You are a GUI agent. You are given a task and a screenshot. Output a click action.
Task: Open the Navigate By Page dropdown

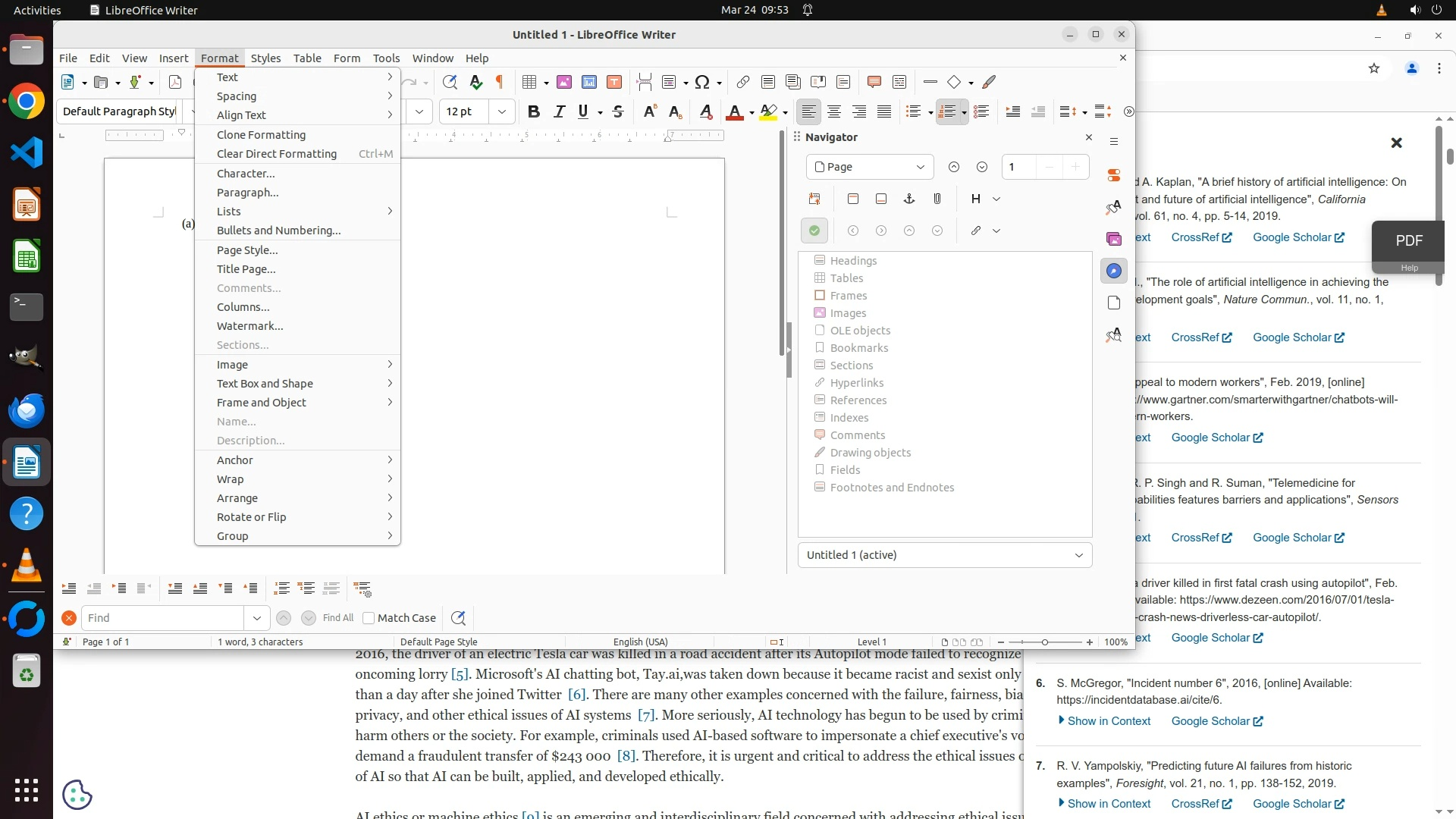[870, 167]
